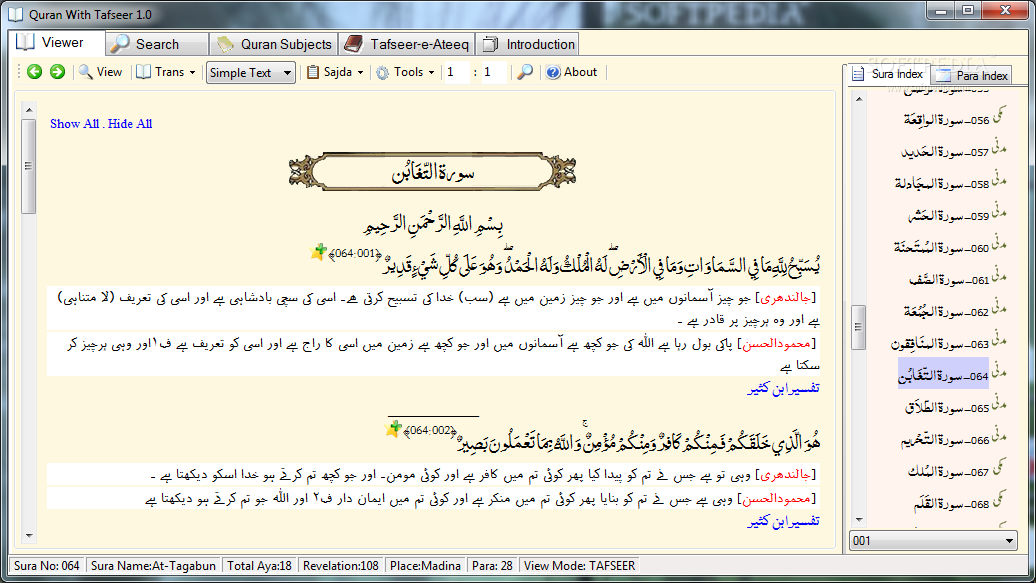Select sura 063 Al-Munafiqun in index
Image resolution: width=1036 pixels, height=583 pixels.
940,344
